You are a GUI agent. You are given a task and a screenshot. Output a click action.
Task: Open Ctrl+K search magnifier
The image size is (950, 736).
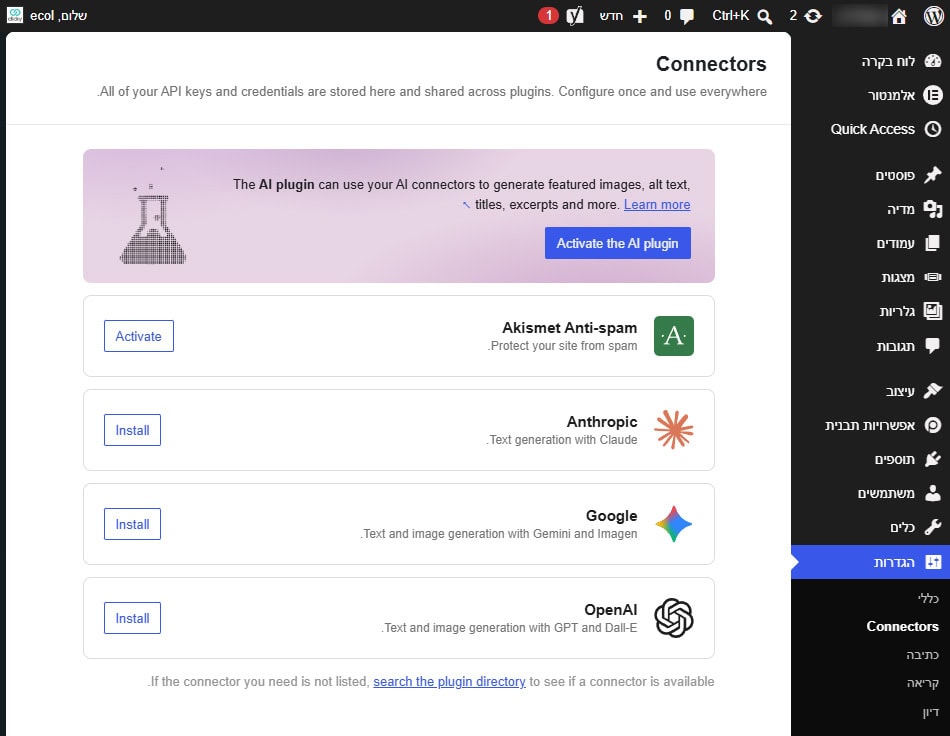pyautogui.click(x=765, y=16)
